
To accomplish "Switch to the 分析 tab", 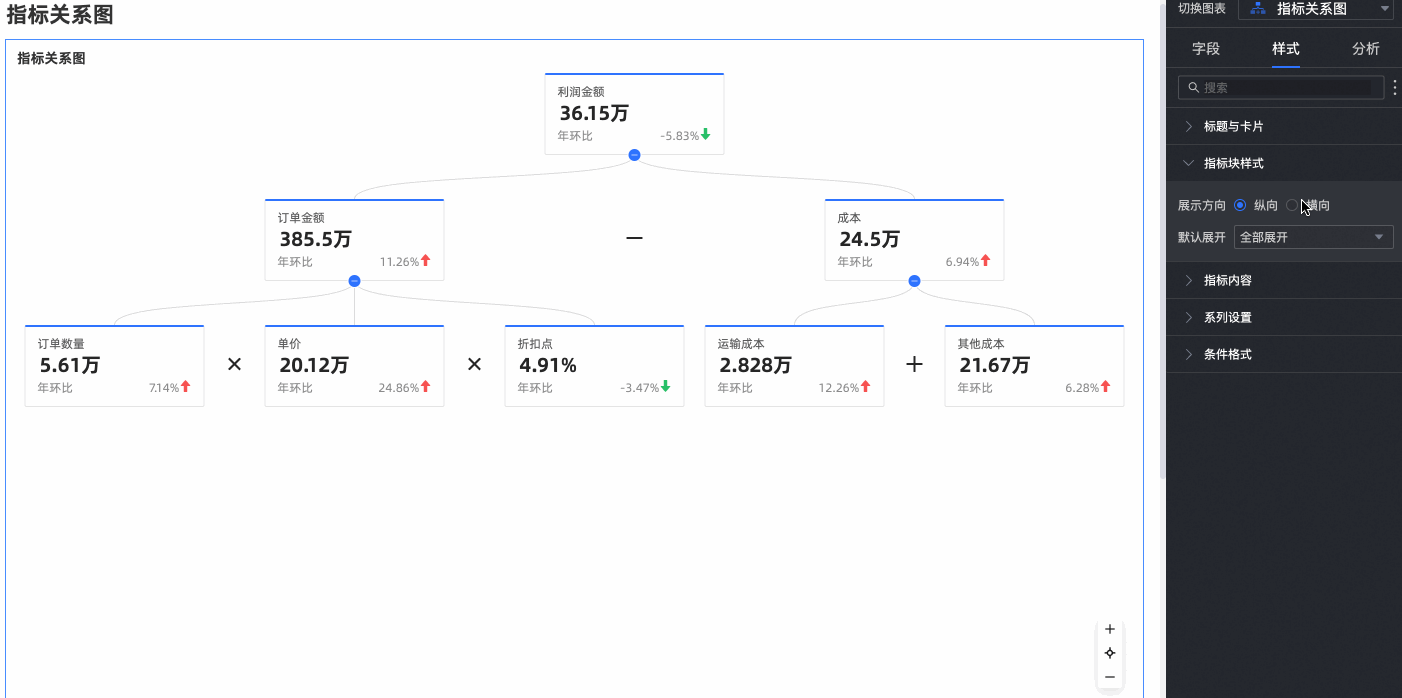I will coord(1365,48).
